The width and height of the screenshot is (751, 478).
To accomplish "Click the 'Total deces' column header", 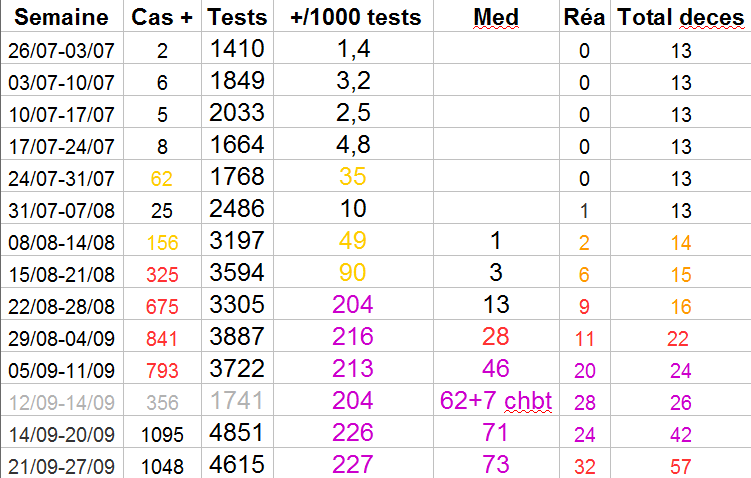I will pos(679,17).
